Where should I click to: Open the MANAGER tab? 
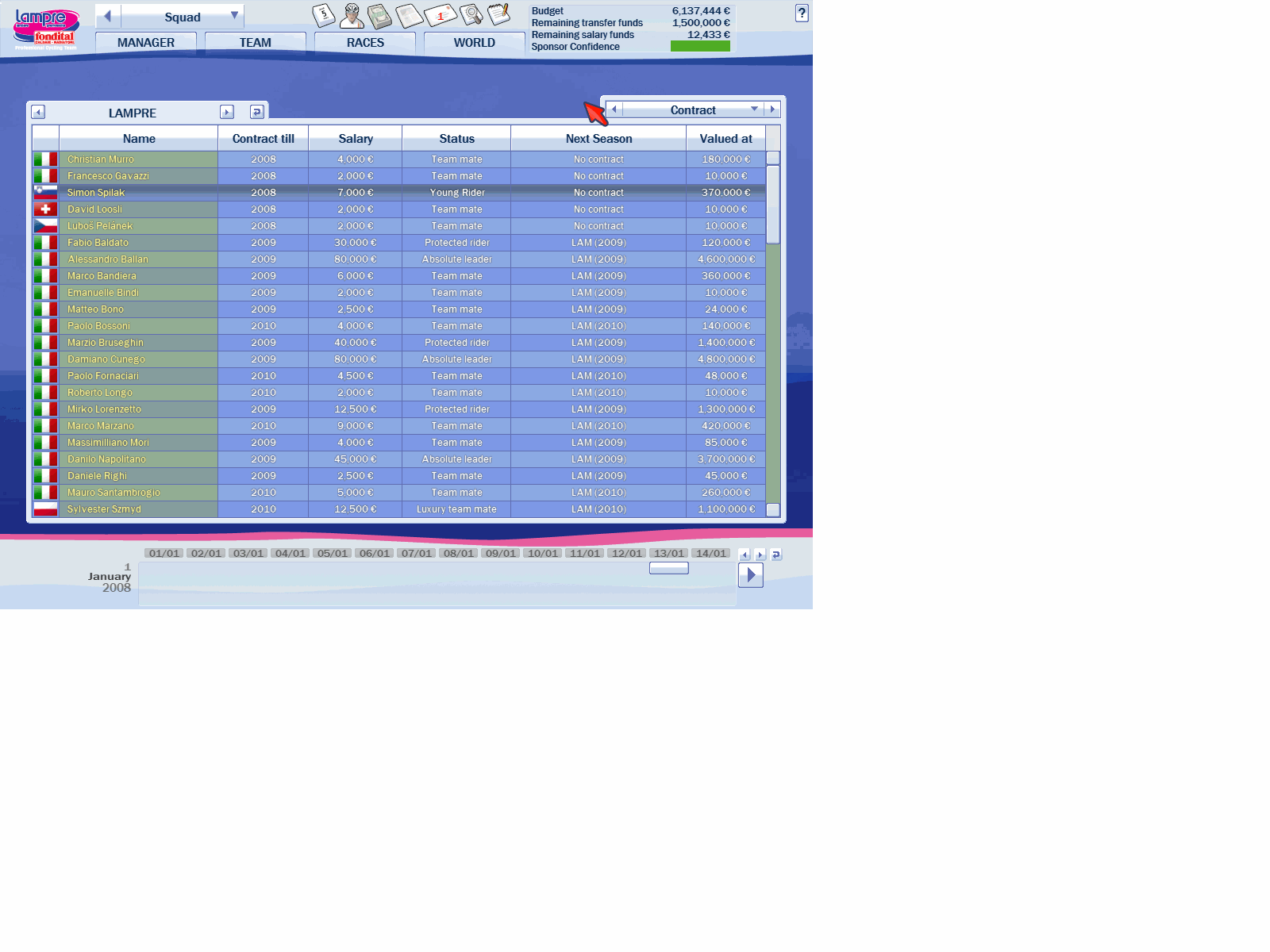pos(146,43)
